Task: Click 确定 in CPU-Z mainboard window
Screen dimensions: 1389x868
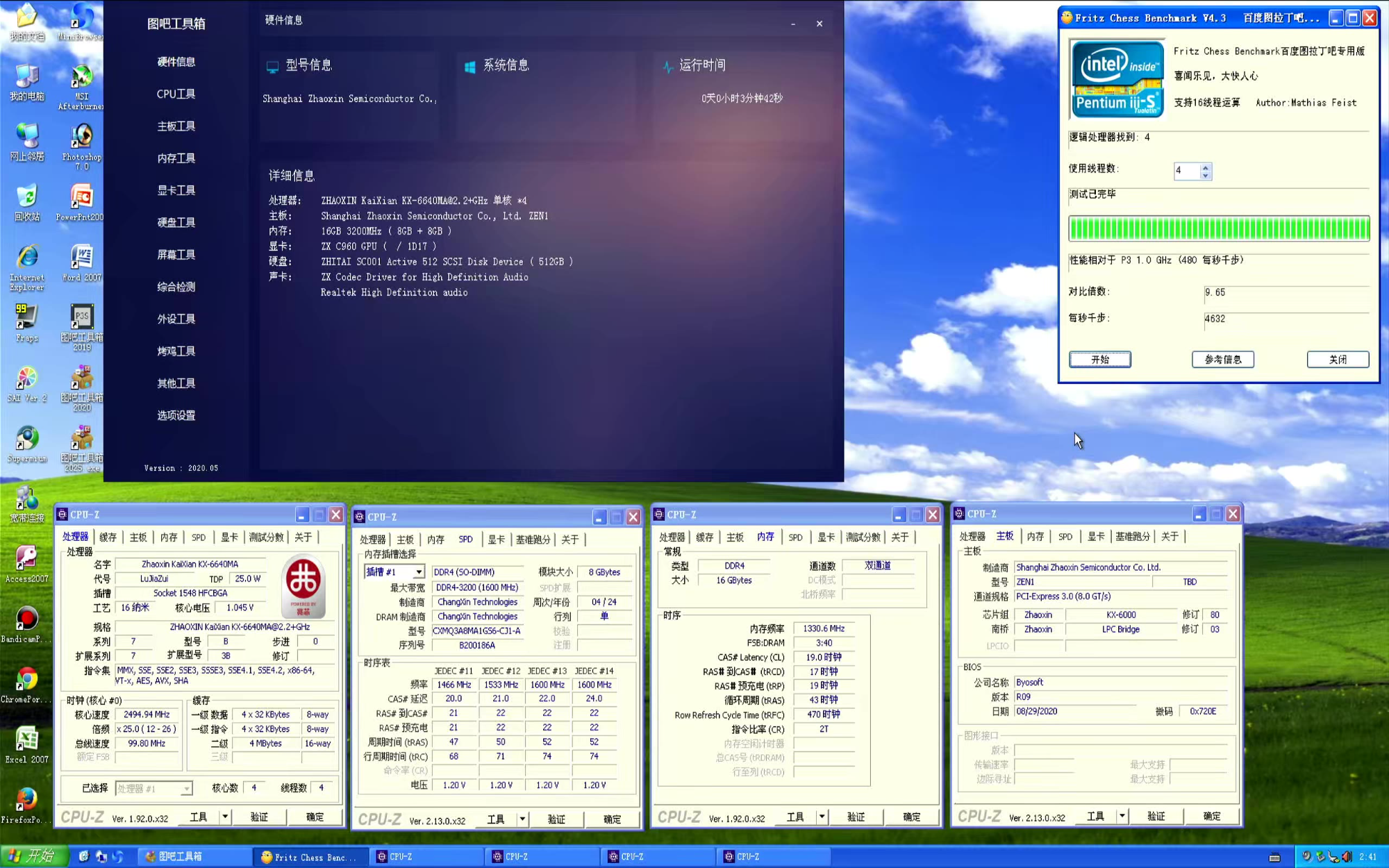Action: click(1211, 816)
